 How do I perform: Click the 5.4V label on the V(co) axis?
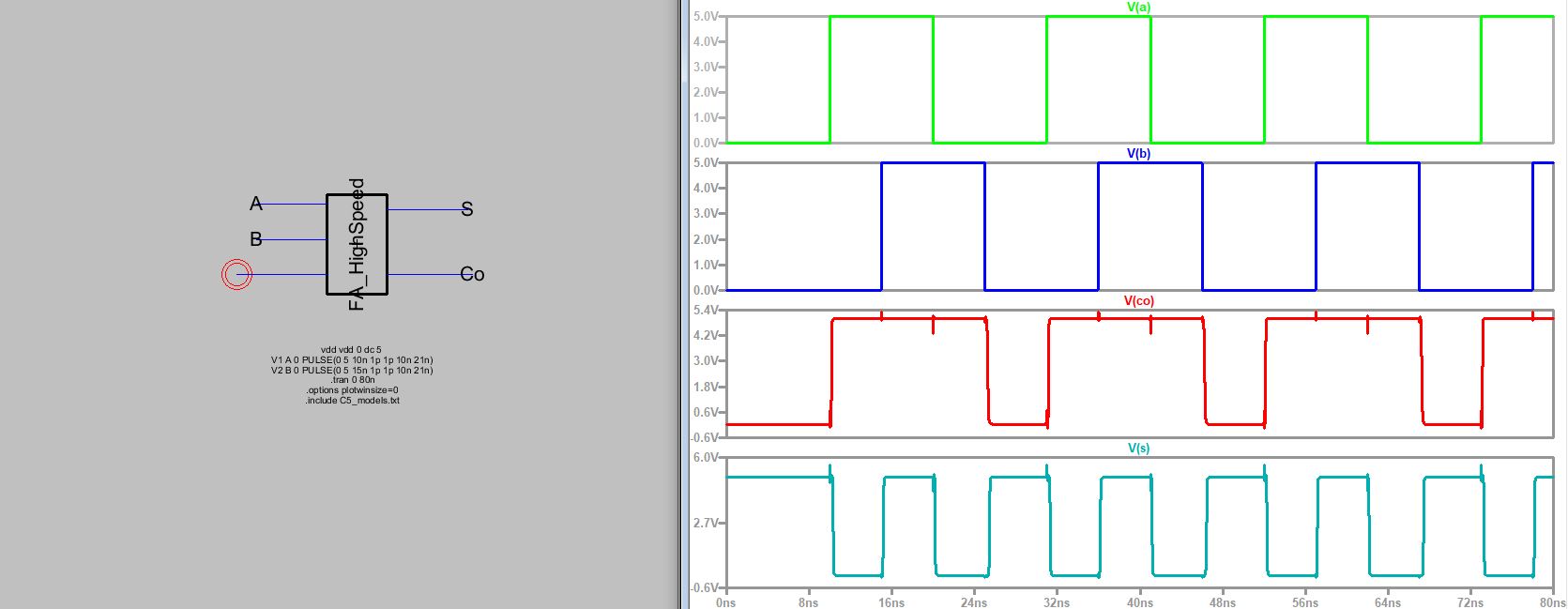point(705,311)
